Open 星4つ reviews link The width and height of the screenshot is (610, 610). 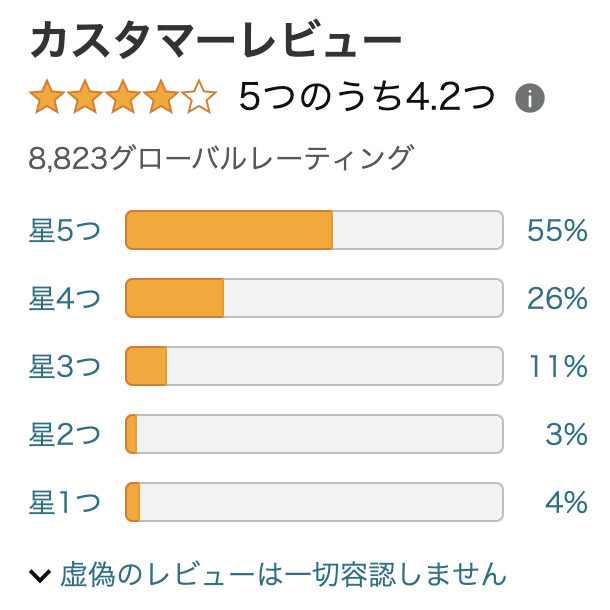(x=65, y=298)
